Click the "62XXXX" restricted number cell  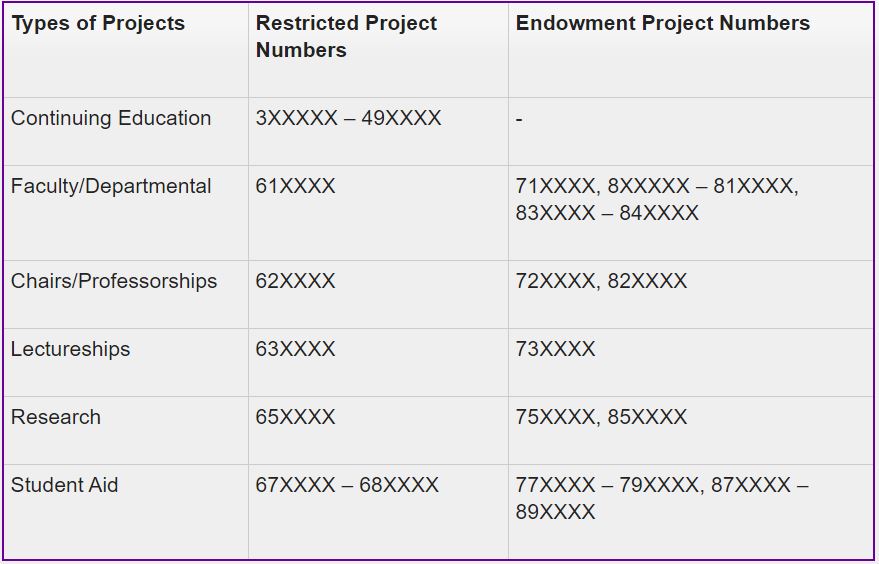tap(295, 282)
